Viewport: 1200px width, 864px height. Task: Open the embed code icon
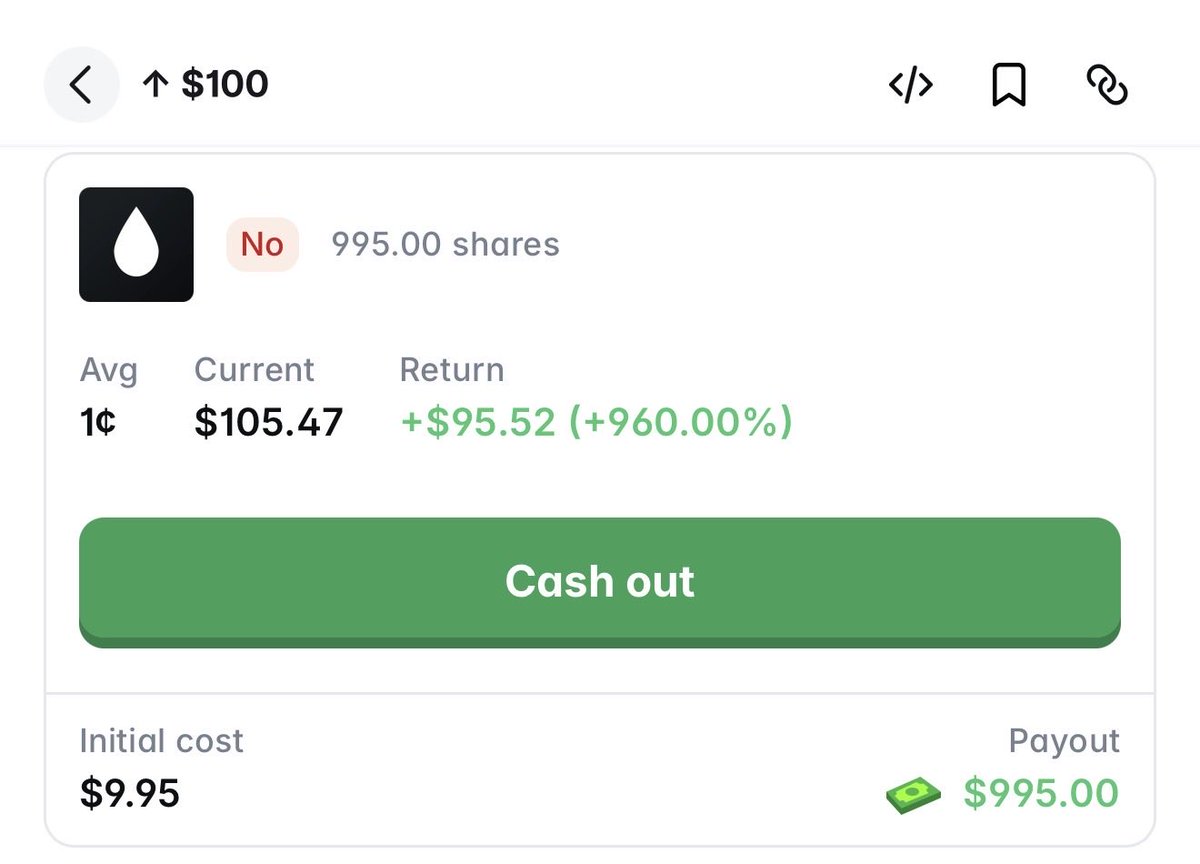tap(911, 86)
